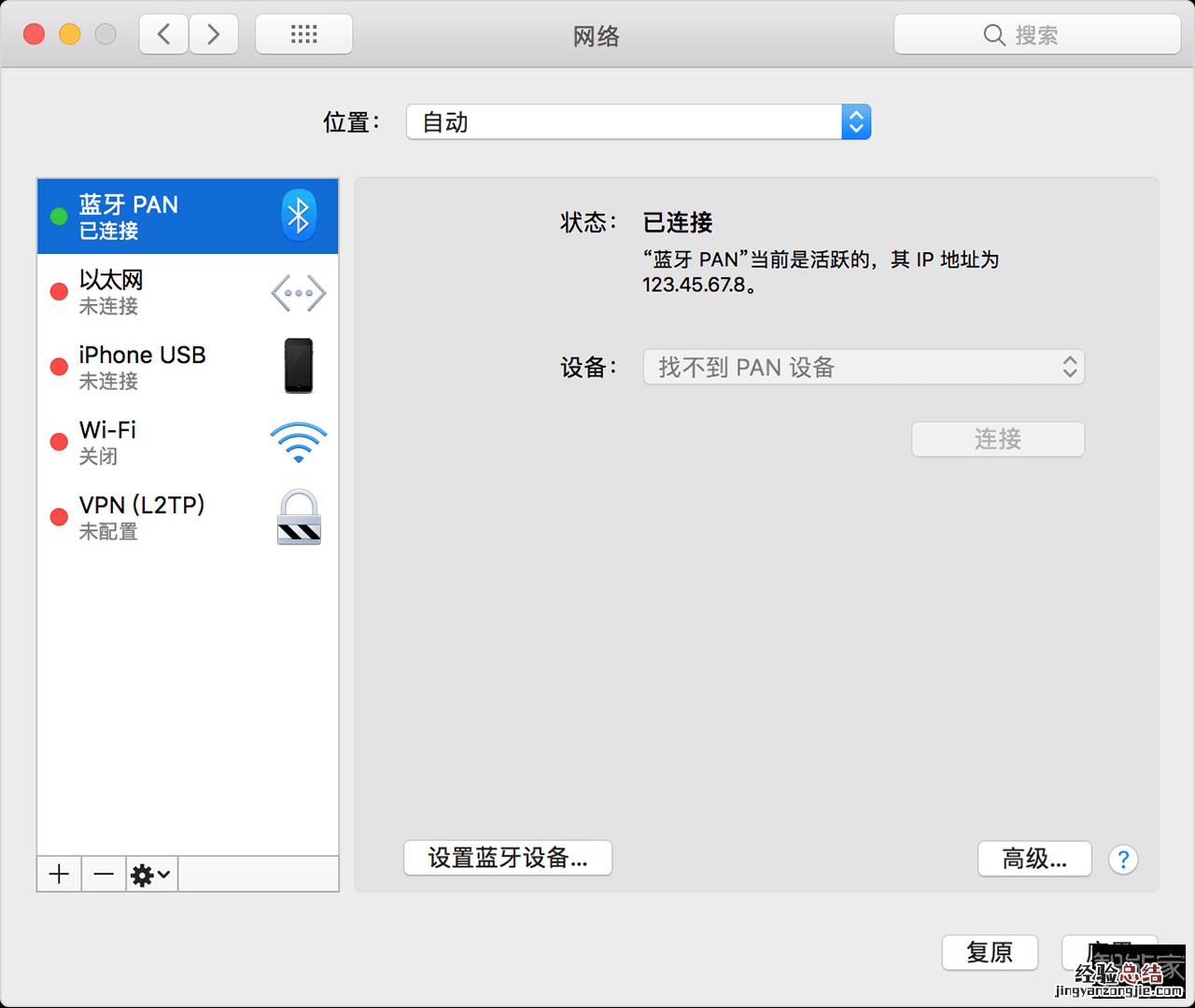Click the 复原 revert button
The image size is (1195, 1008).
[990, 952]
